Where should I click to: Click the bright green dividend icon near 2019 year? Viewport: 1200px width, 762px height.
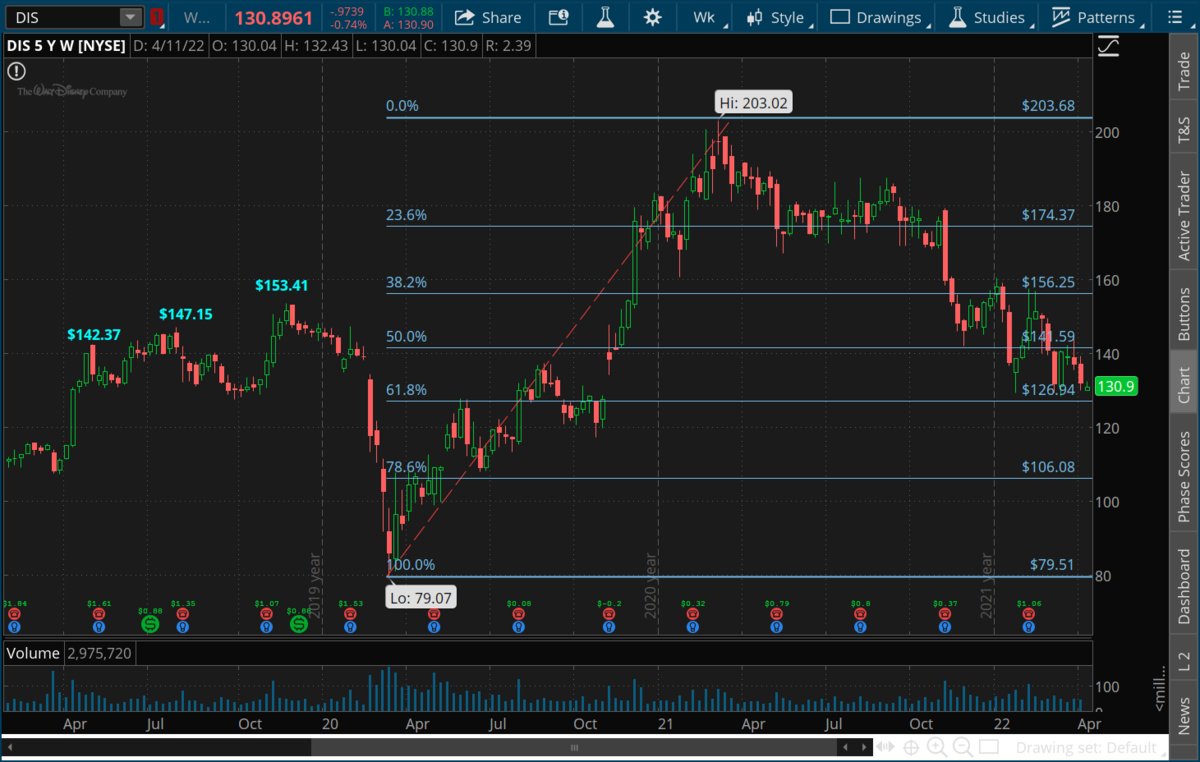pos(298,624)
